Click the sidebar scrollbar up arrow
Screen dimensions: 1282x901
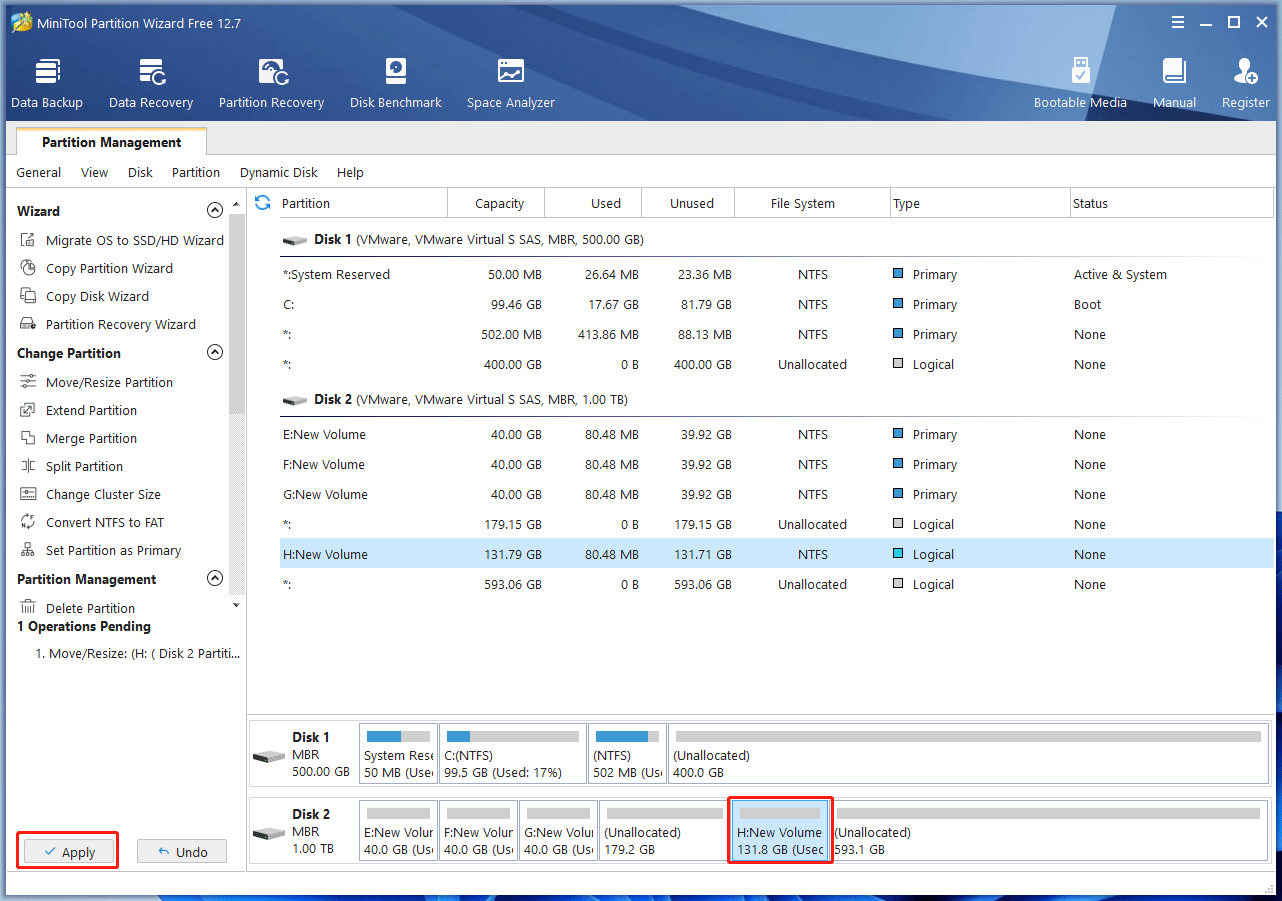pos(236,205)
